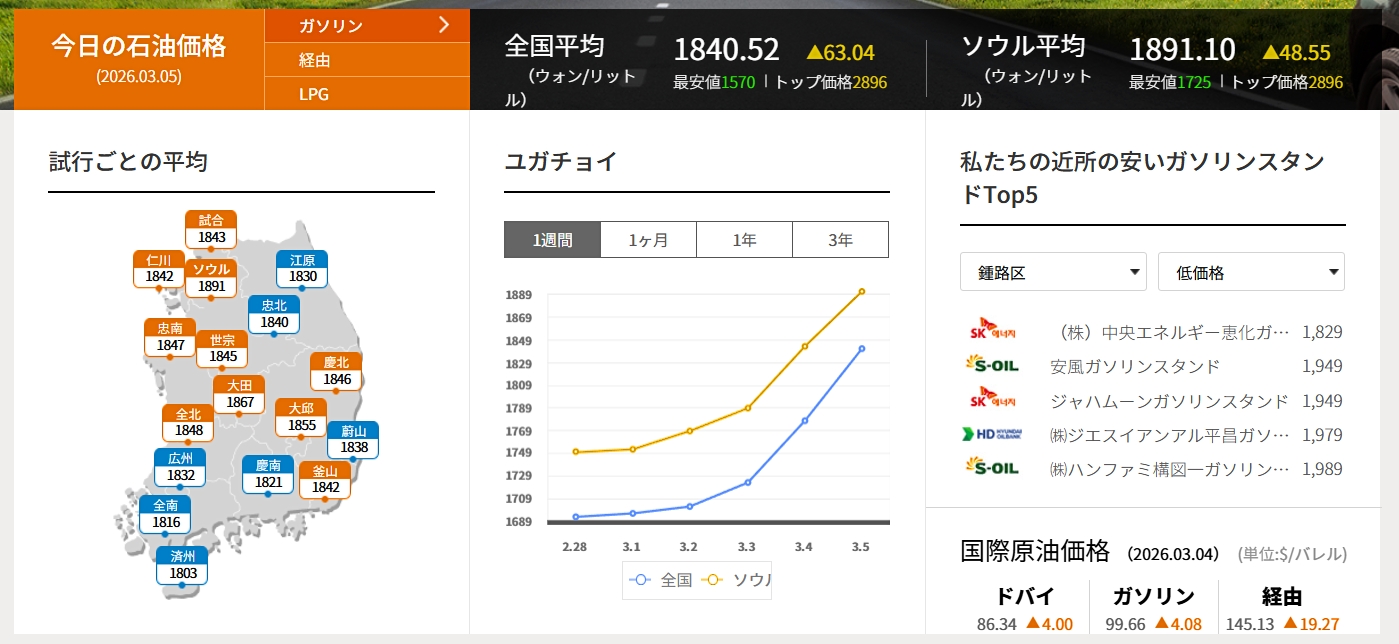Select the ガソリン fuel type arrow
The image size is (1399, 644).
pyautogui.click(x=444, y=26)
